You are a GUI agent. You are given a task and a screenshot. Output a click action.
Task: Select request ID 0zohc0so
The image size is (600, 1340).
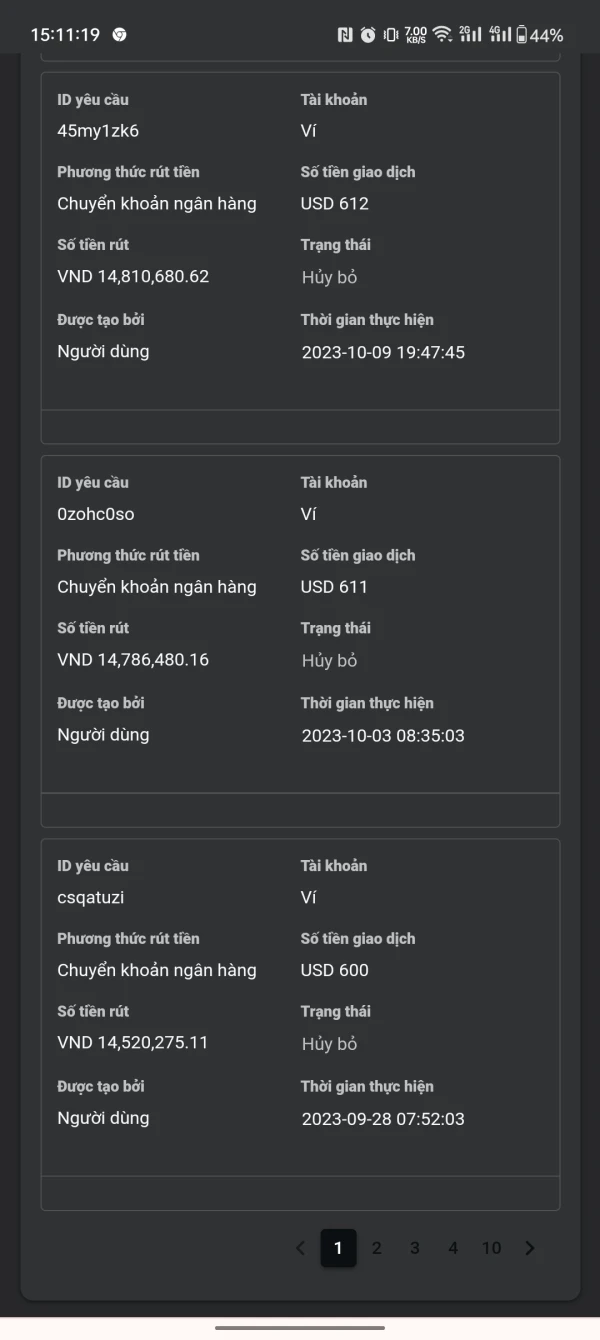(96, 514)
